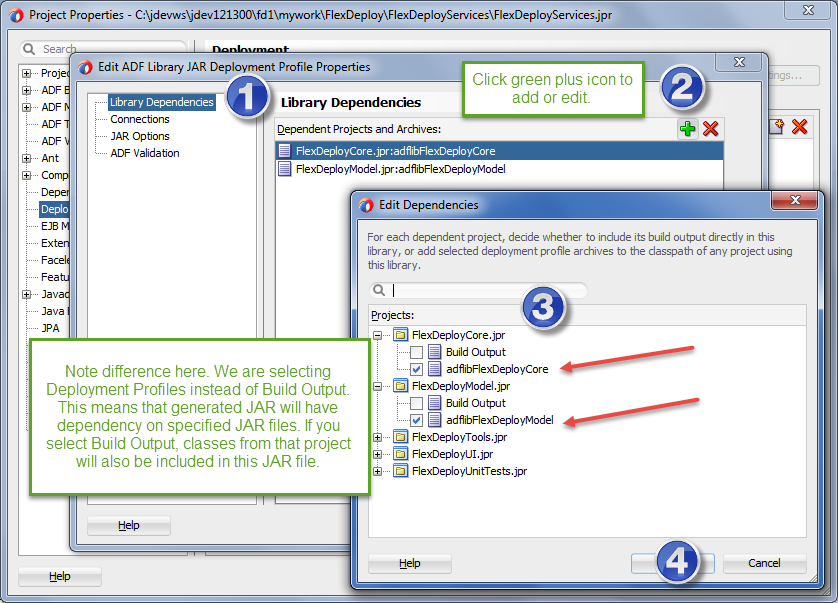
Task: Close Edit ADF Library JAR dialog
Action: tap(739, 62)
